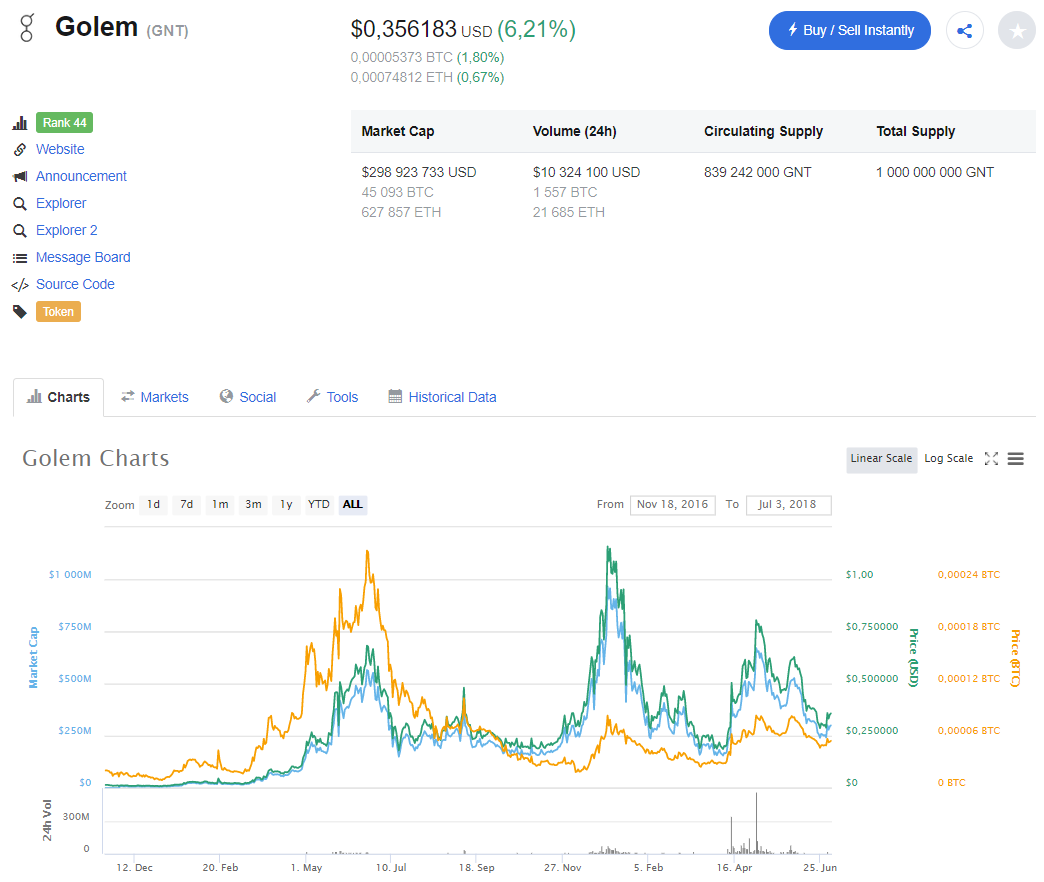Toggle the Price (BTC) axis label
The width and height of the screenshot is (1044, 882).
tap(1015, 658)
